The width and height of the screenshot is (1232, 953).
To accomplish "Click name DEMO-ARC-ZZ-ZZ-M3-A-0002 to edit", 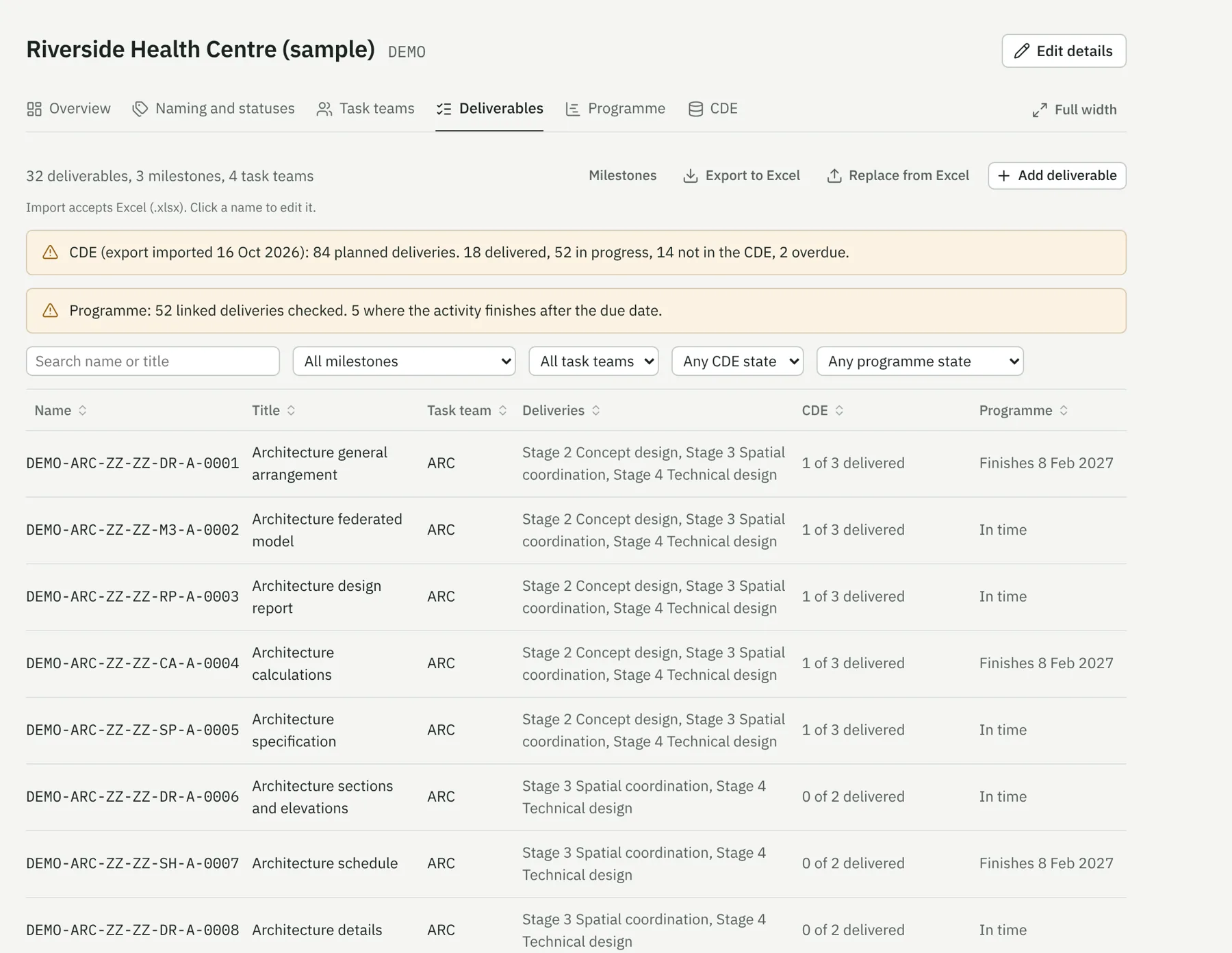I will point(133,530).
